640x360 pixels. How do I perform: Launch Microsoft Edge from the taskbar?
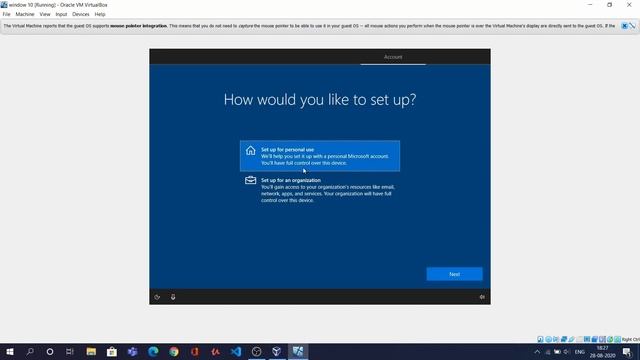tap(153, 351)
